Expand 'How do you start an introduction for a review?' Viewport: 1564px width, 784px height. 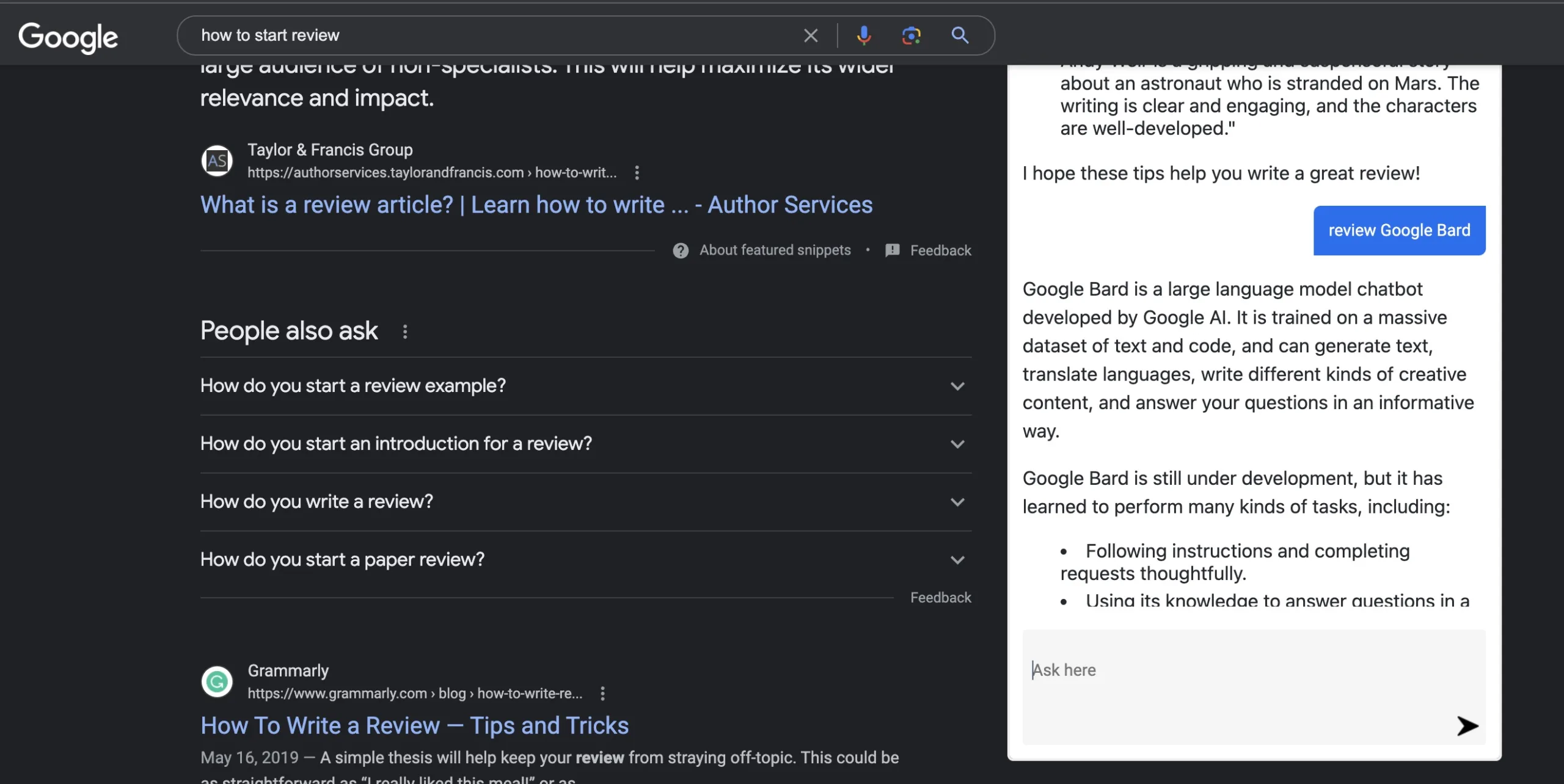point(586,444)
